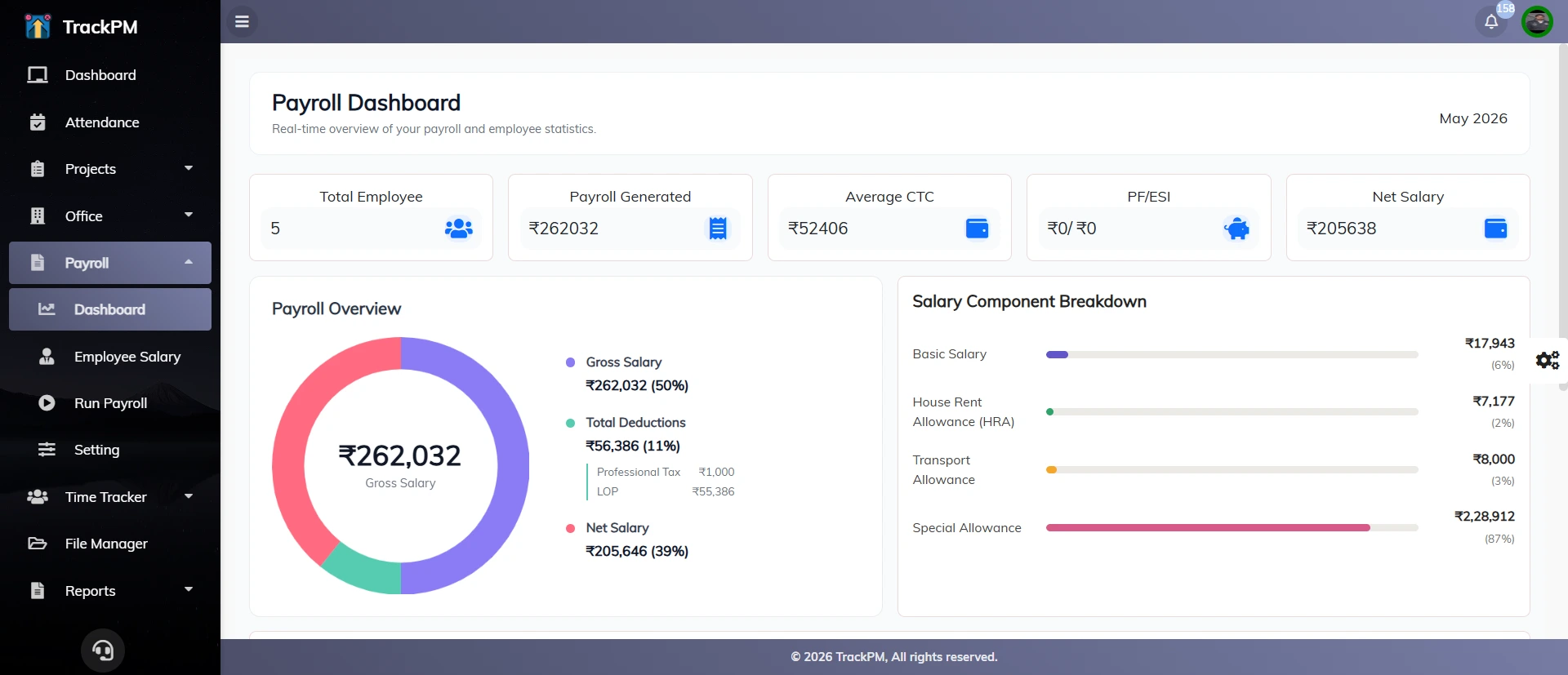1568x675 pixels.
Task: Click the Payroll document icon
Action: [x=38, y=263]
